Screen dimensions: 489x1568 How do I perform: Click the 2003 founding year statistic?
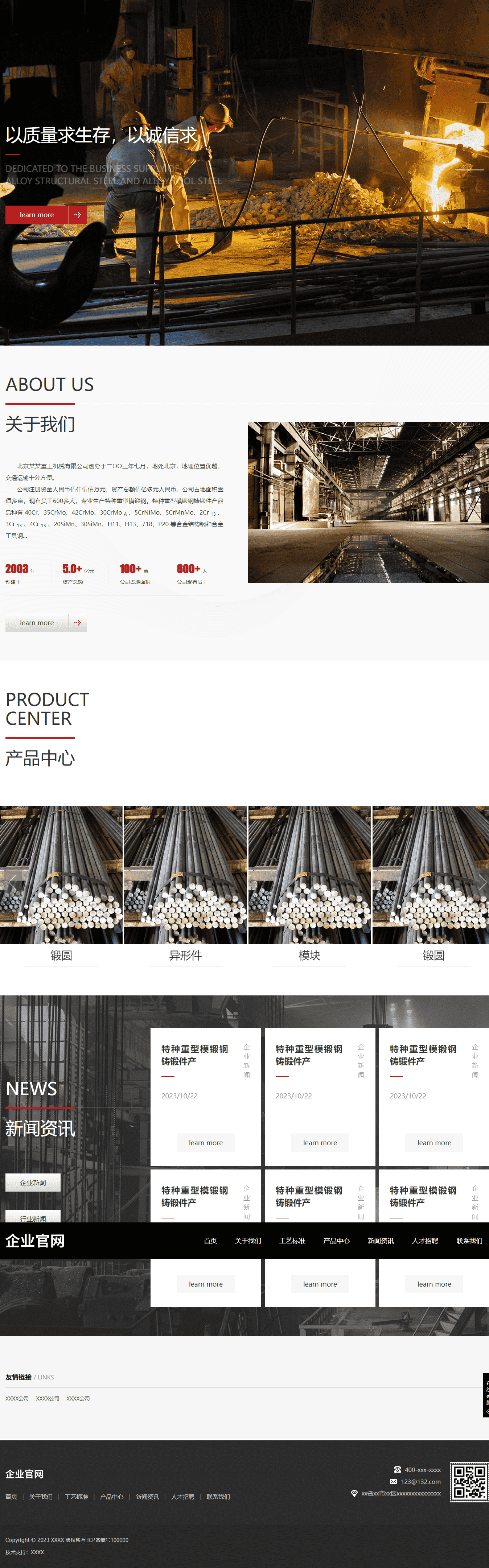(20, 573)
